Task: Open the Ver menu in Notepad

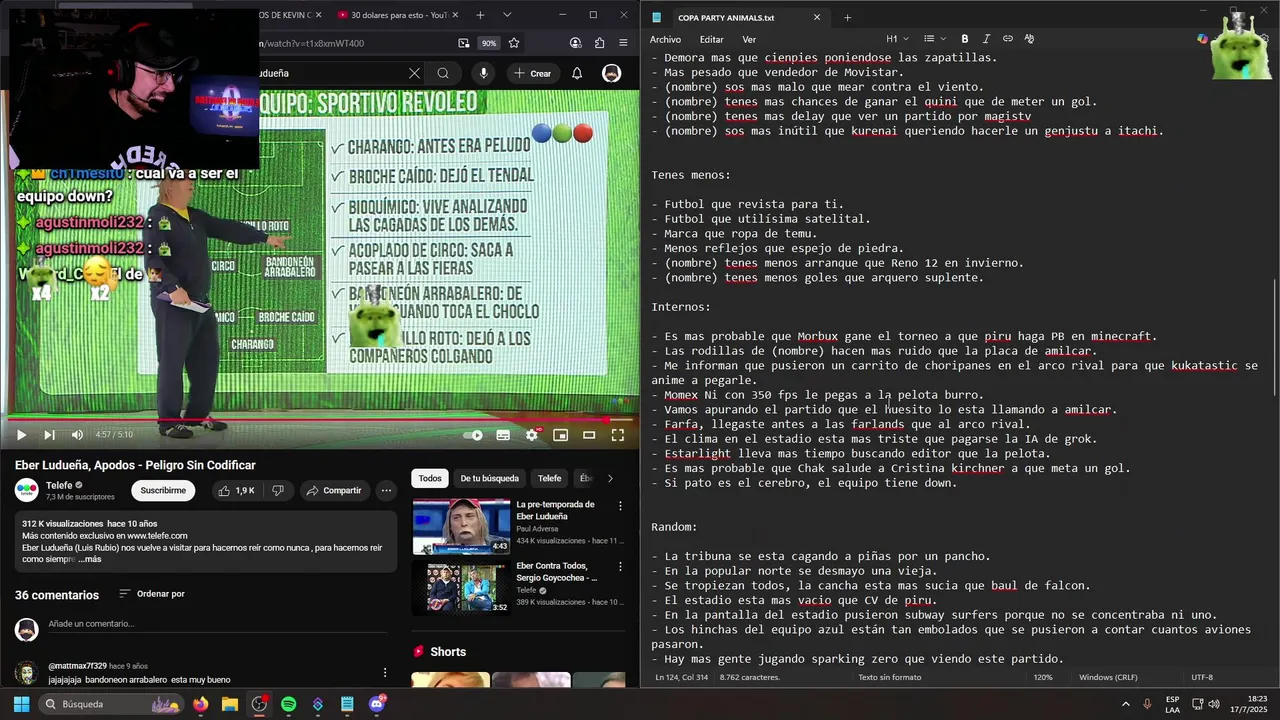Action: tap(749, 39)
